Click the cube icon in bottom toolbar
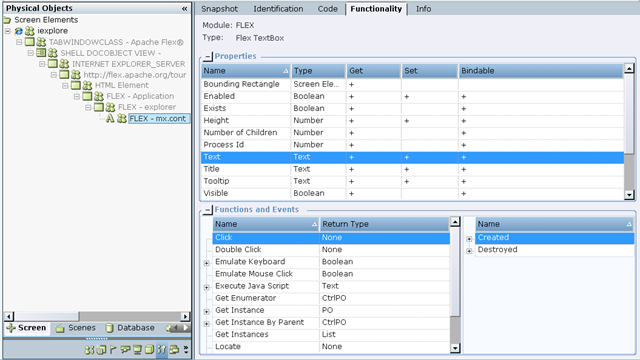The image size is (640, 360). pos(149,350)
